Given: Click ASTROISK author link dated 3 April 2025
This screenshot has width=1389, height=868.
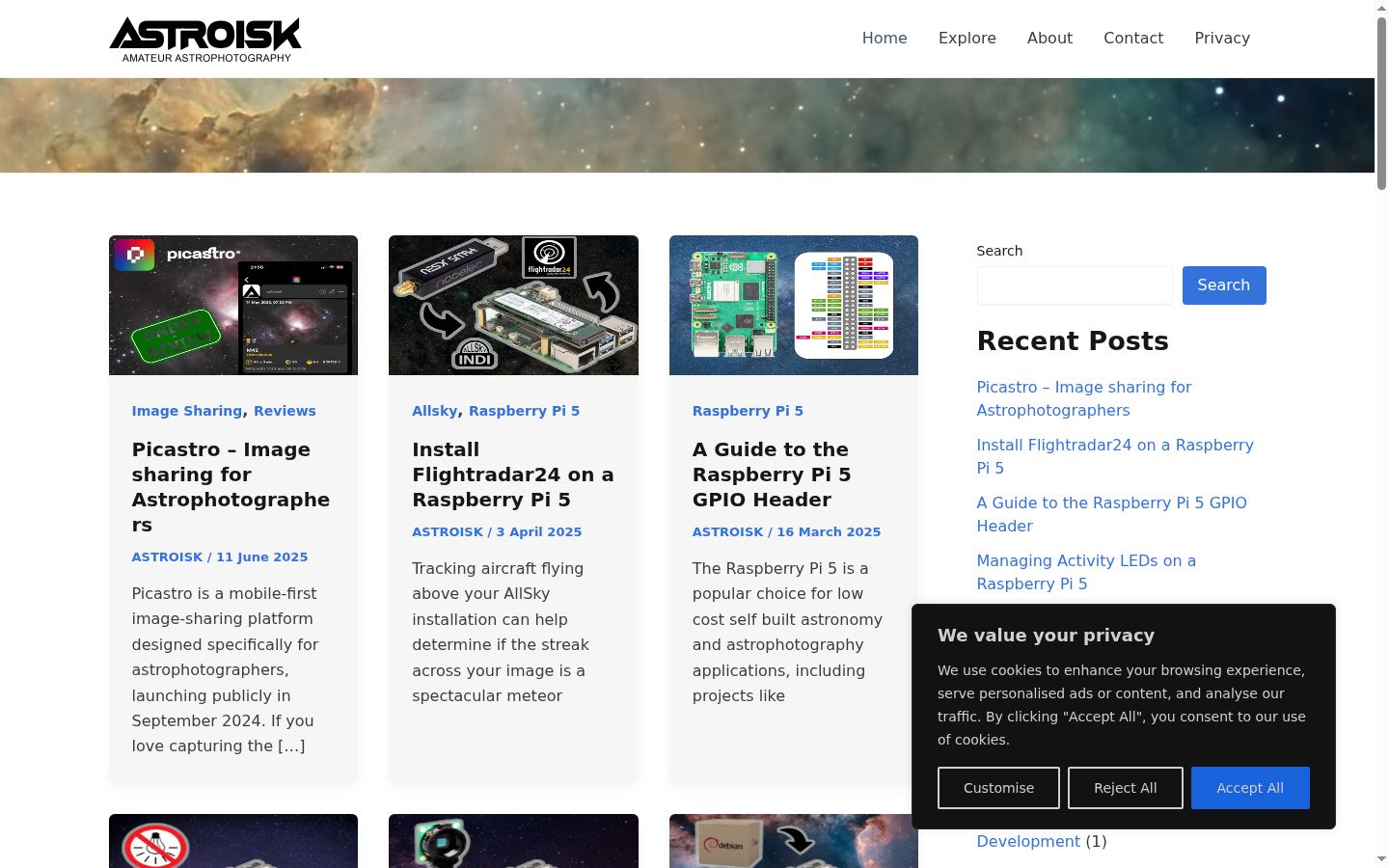Looking at the screenshot, I should 448,531.
